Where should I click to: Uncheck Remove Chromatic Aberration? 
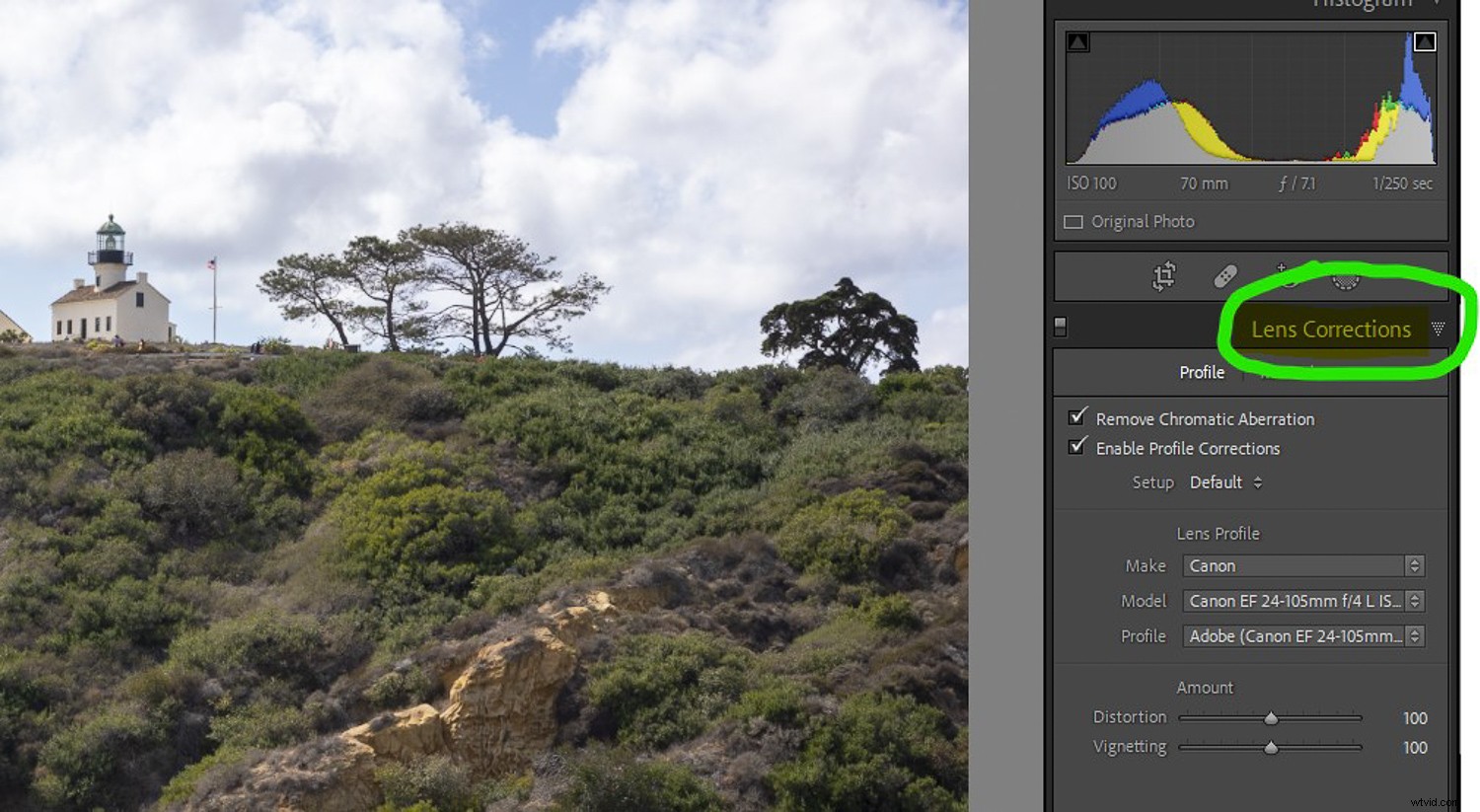point(1076,416)
